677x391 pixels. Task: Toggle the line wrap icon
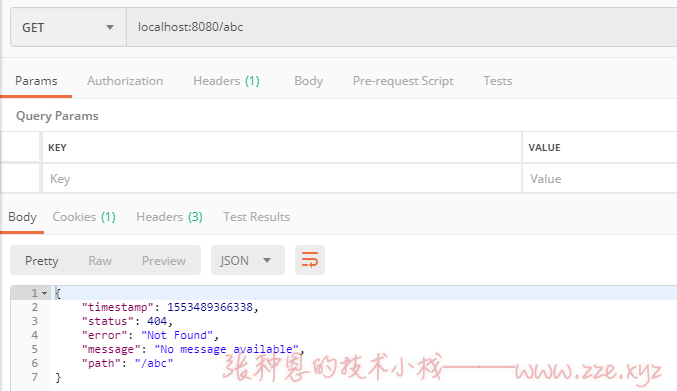click(310, 260)
